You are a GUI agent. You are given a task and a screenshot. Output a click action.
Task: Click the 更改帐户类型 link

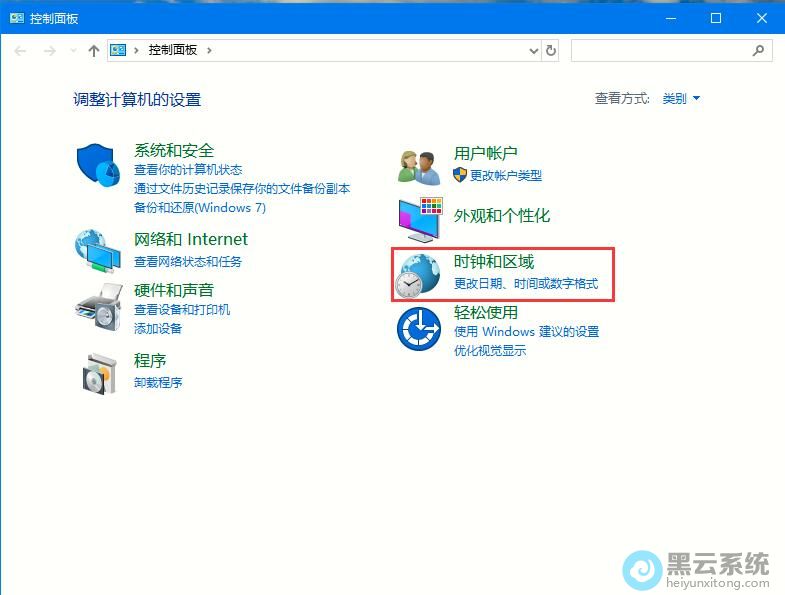tap(505, 175)
